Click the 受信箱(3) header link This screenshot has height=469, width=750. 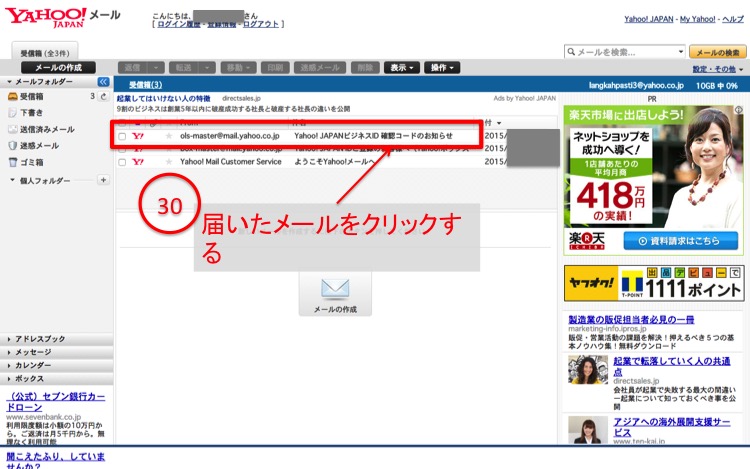pyautogui.click(x=145, y=85)
